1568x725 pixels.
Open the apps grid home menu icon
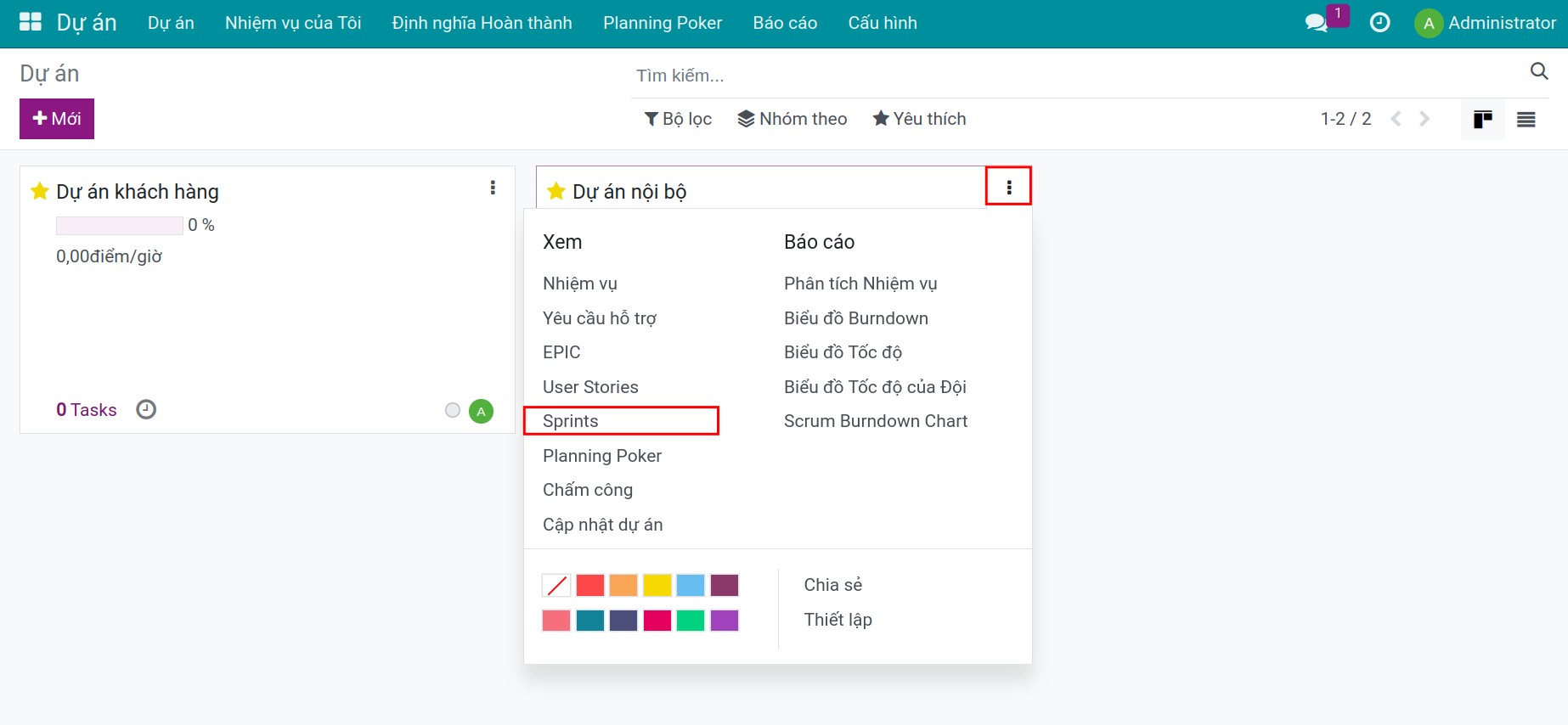pos(31,22)
